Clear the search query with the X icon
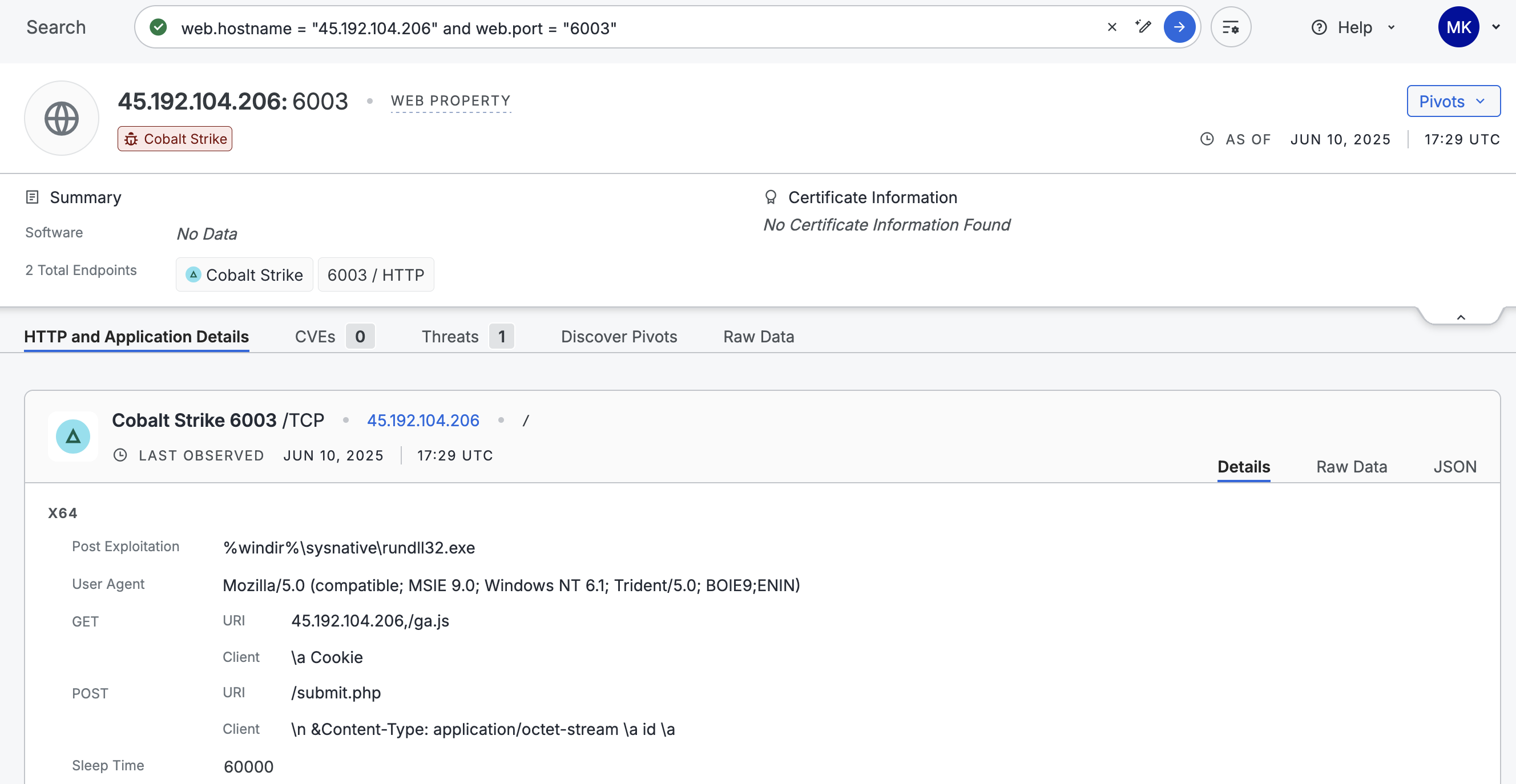Screen dimensions: 1516x784 tap(1112, 27)
